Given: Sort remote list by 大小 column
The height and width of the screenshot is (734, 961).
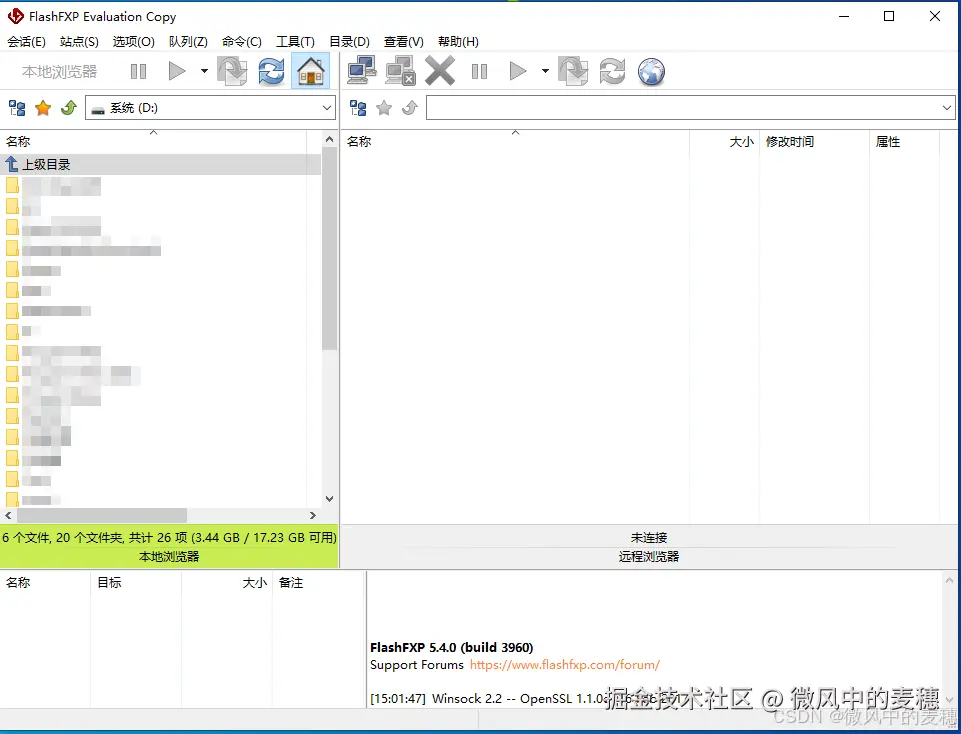Looking at the screenshot, I should 724,142.
